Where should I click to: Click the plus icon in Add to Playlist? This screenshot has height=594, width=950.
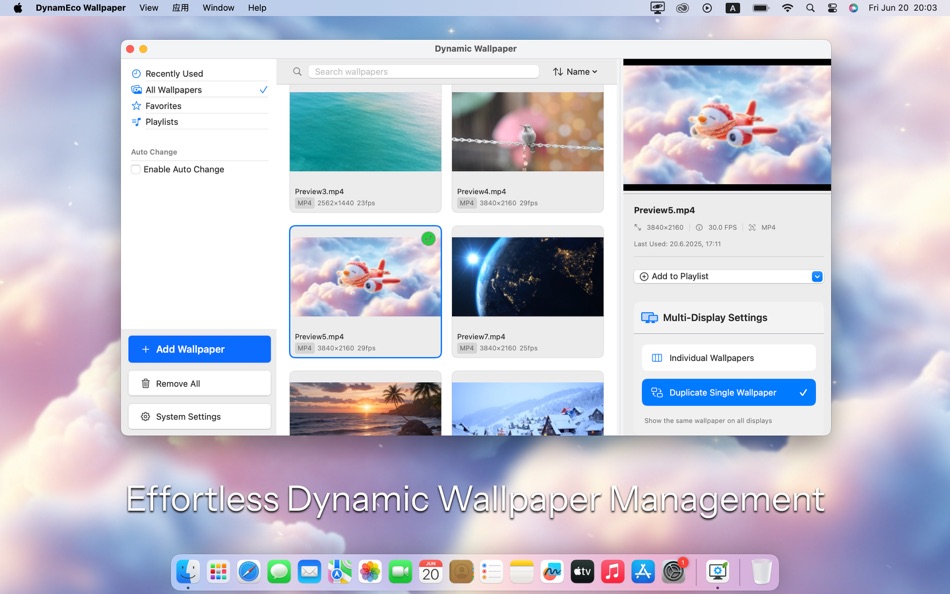pyautogui.click(x=643, y=276)
